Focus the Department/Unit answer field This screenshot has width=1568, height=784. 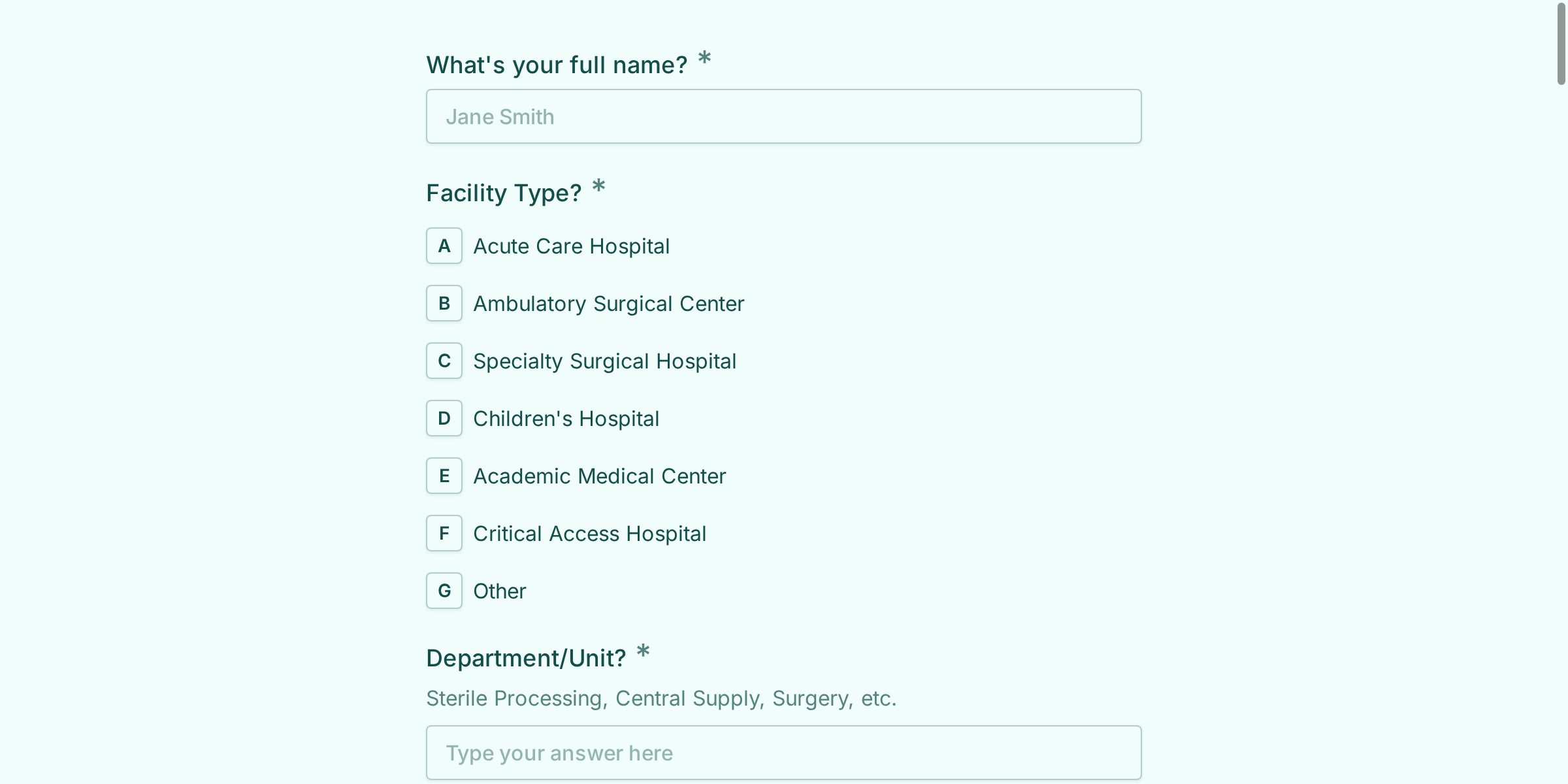pyautogui.click(x=783, y=753)
